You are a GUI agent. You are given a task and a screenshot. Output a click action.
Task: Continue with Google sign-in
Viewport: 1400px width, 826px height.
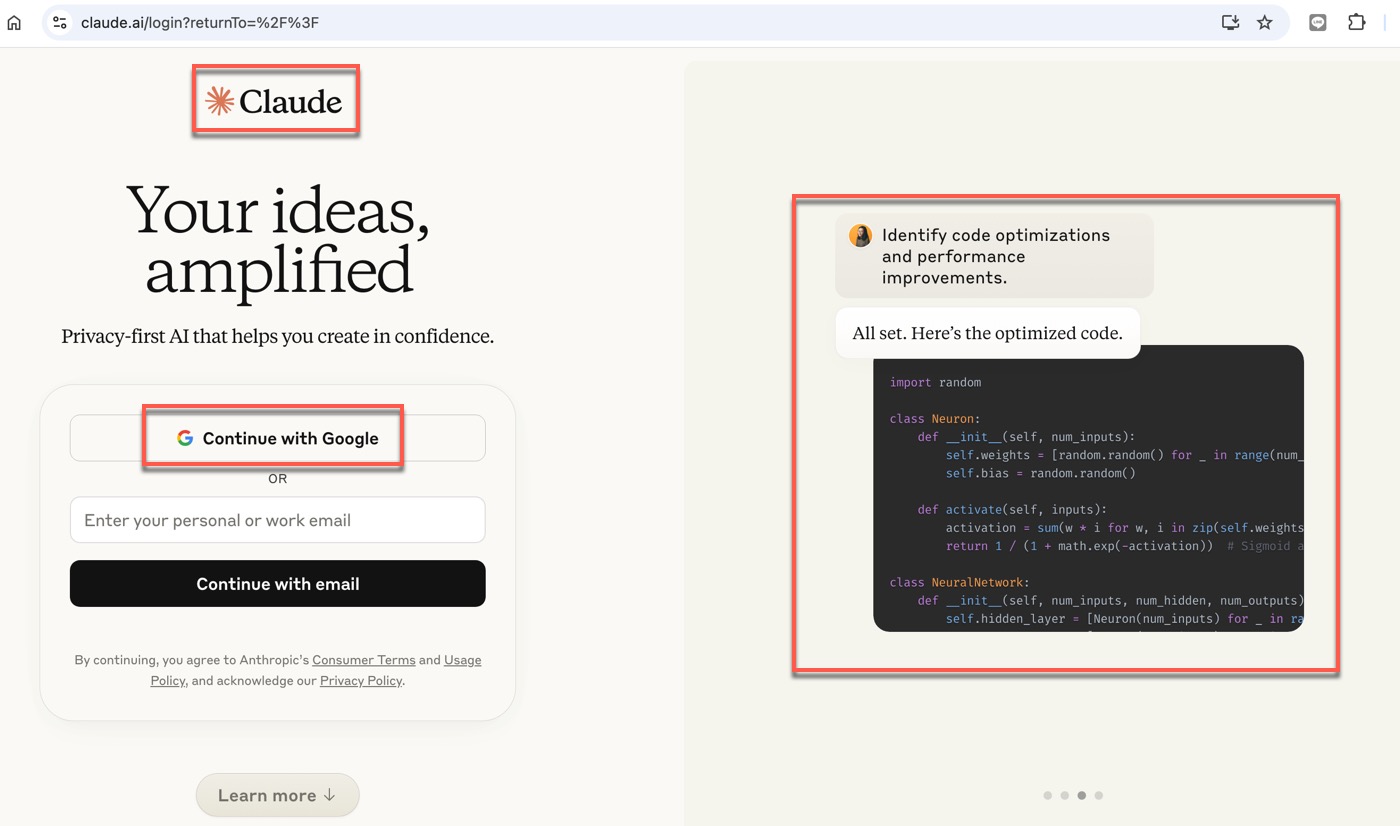tap(277, 438)
